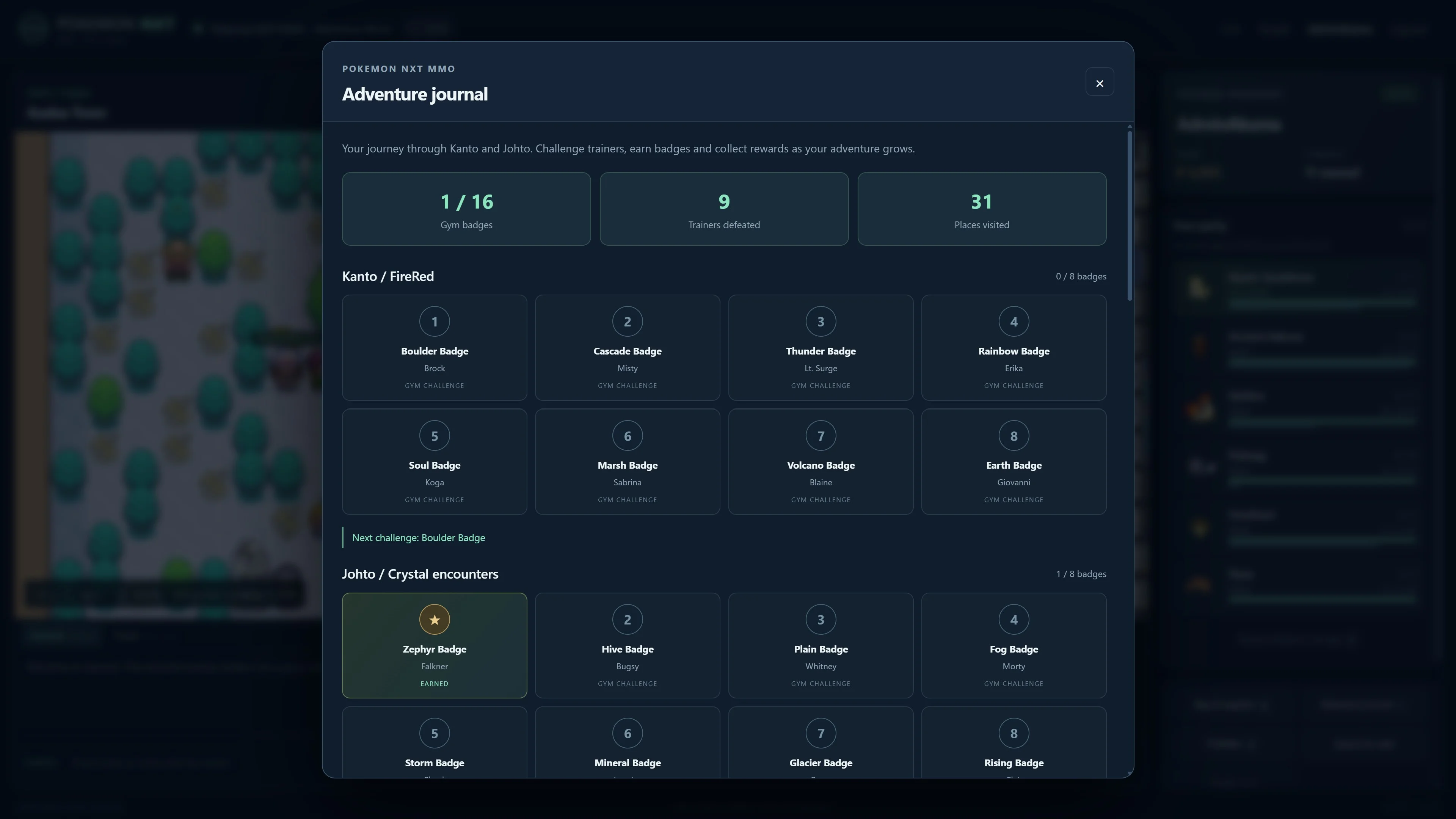Click the Zephyr Badge gold star icon
Screen dimensions: 1456x819
(434, 620)
